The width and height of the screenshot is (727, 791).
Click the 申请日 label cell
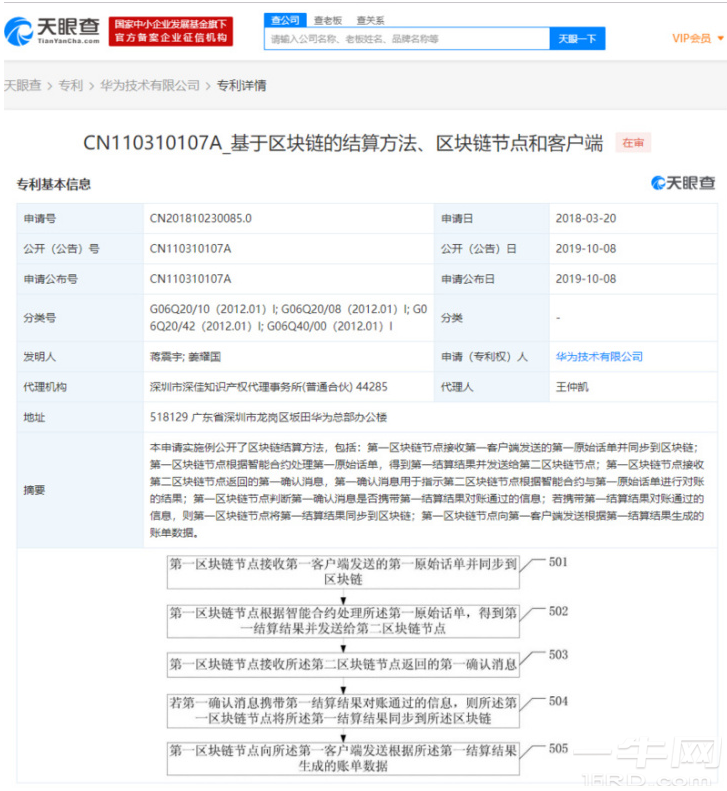pos(492,218)
